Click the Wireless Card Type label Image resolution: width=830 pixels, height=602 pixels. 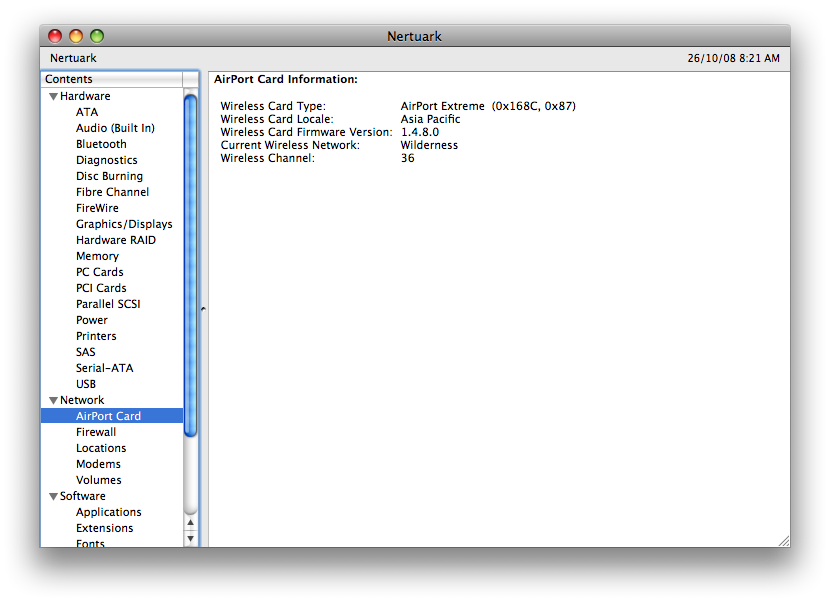[x=273, y=106]
